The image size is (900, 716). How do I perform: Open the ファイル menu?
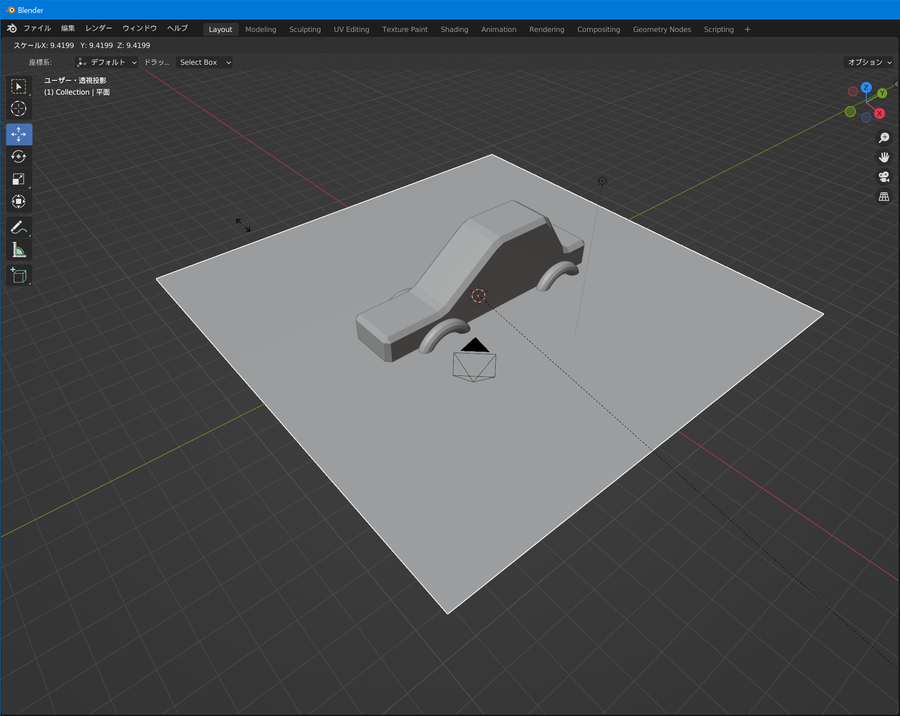37,29
